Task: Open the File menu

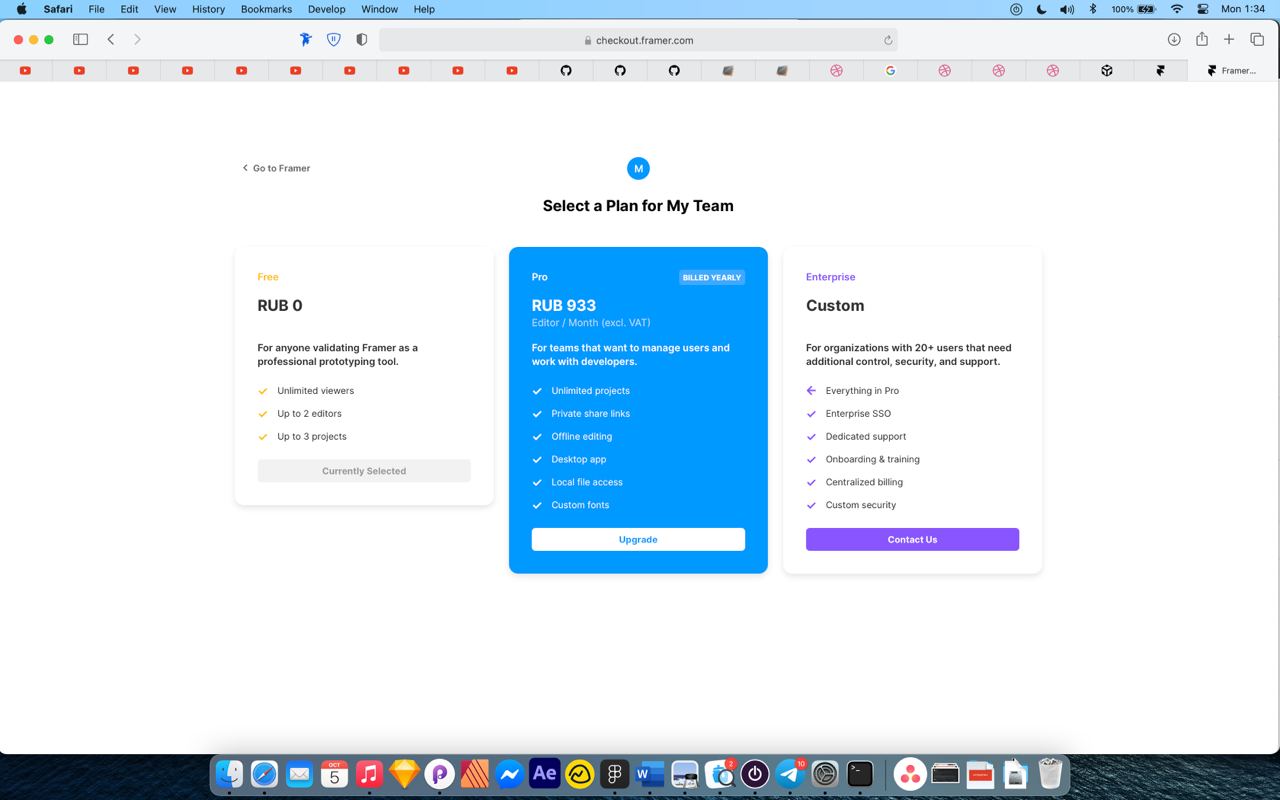Action: point(96,9)
